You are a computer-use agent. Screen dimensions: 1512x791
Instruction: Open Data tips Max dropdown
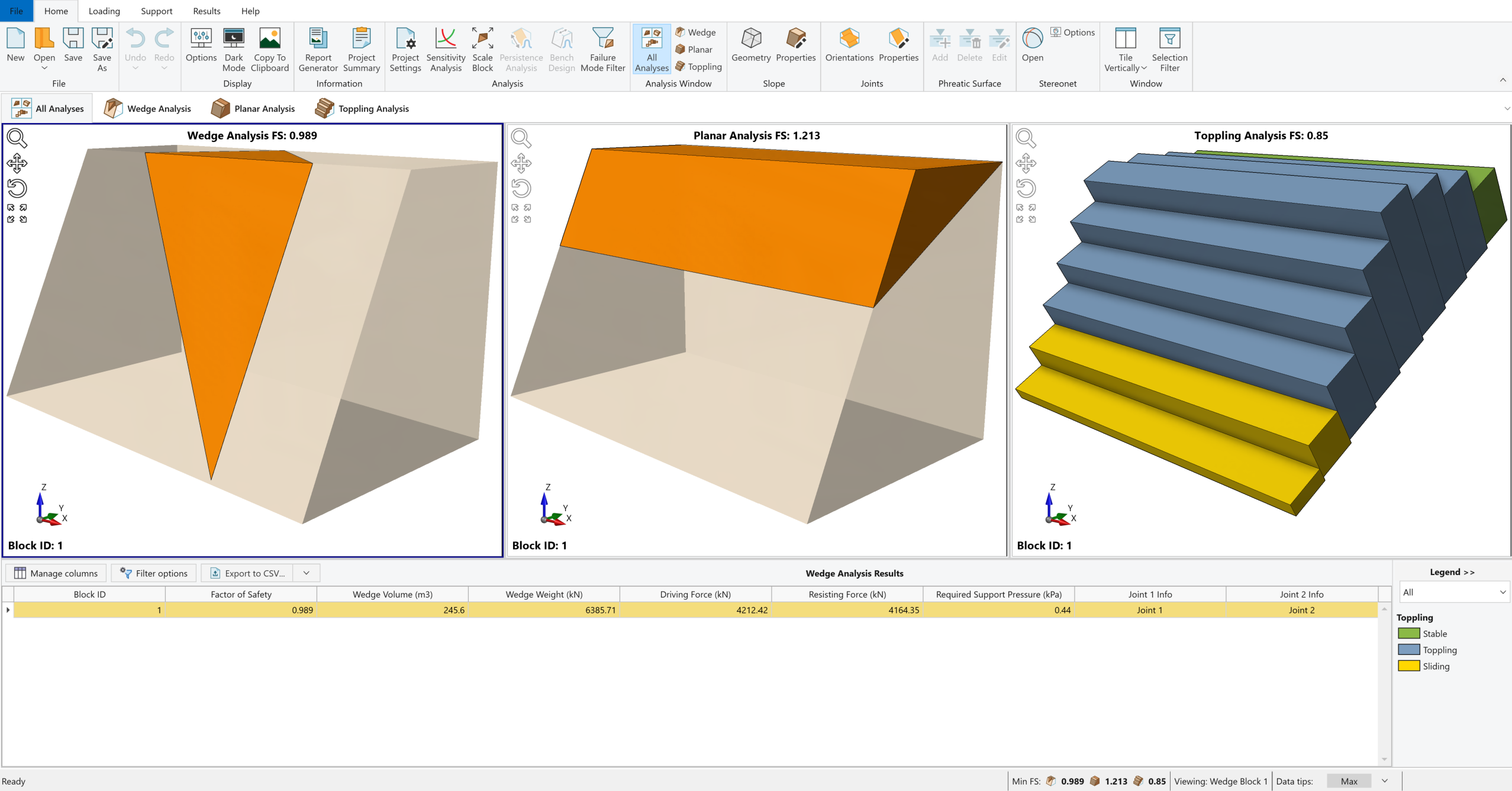pyautogui.click(x=1385, y=781)
